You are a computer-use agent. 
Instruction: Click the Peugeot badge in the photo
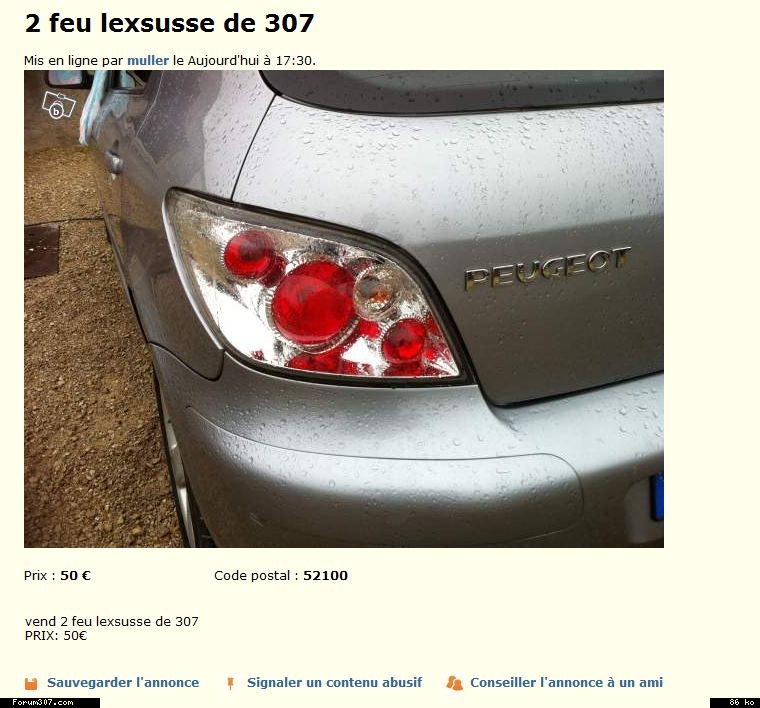[548, 267]
